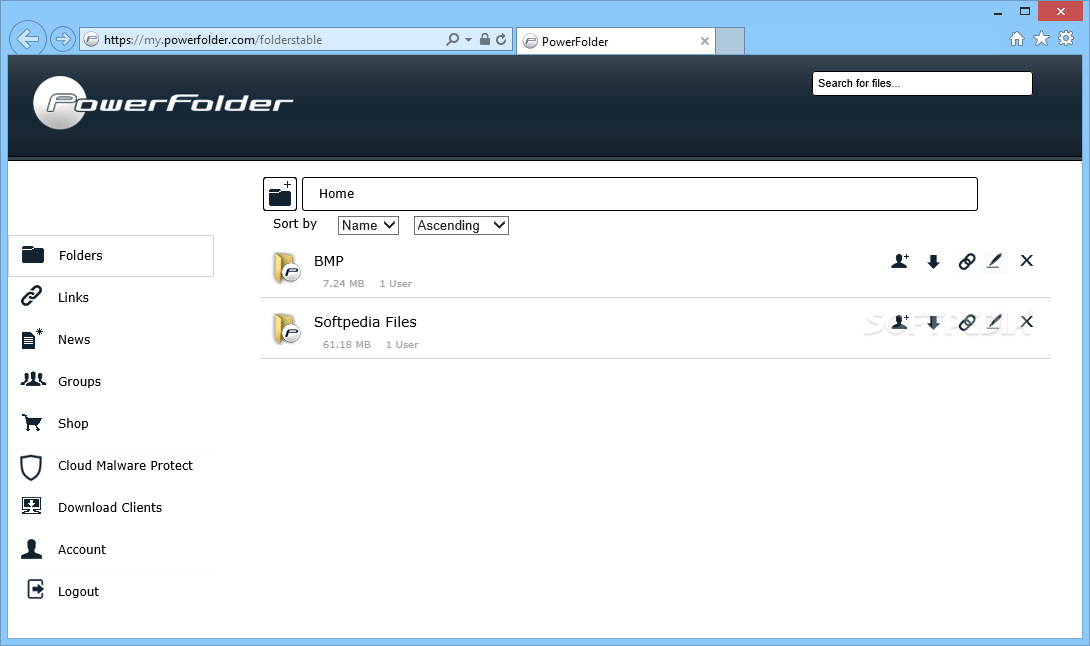This screenshot has height=646, width=1090.
Task: Click the 61.18 MB size text
Action: 347,345
